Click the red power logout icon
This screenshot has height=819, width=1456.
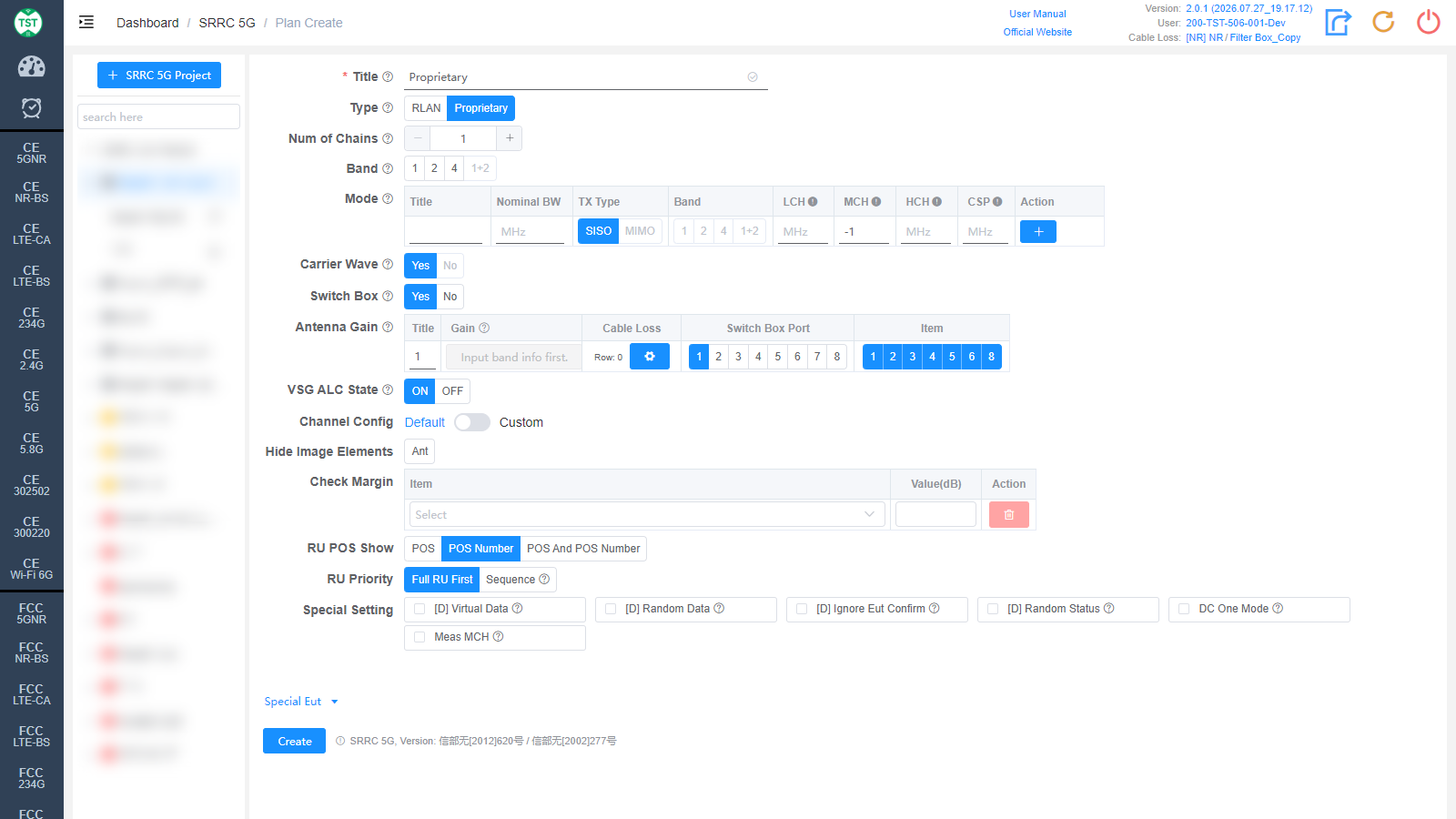pos(1429,22)
